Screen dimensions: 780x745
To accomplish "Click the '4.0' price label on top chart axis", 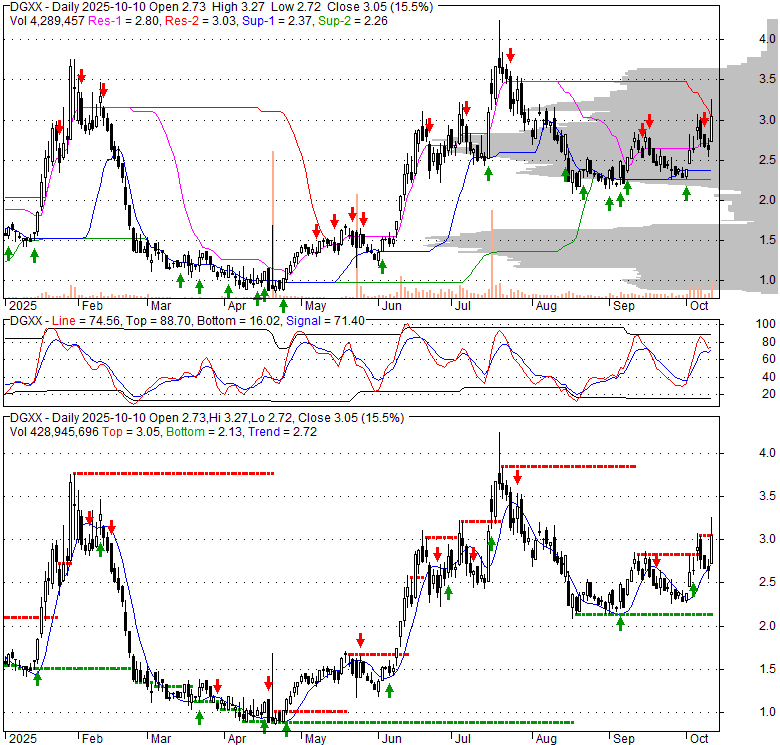I will tap(768, 39).
